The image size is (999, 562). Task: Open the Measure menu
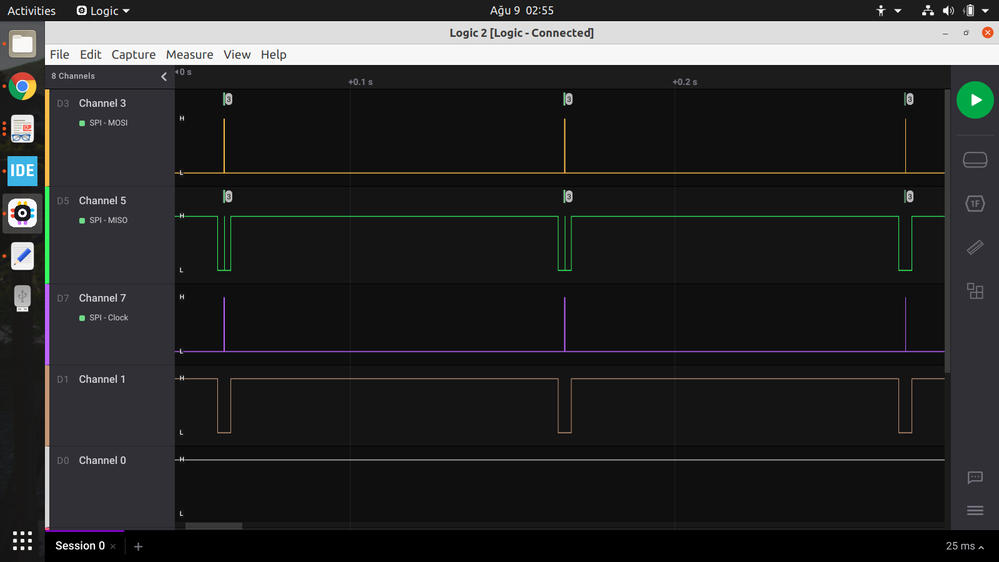189,55
